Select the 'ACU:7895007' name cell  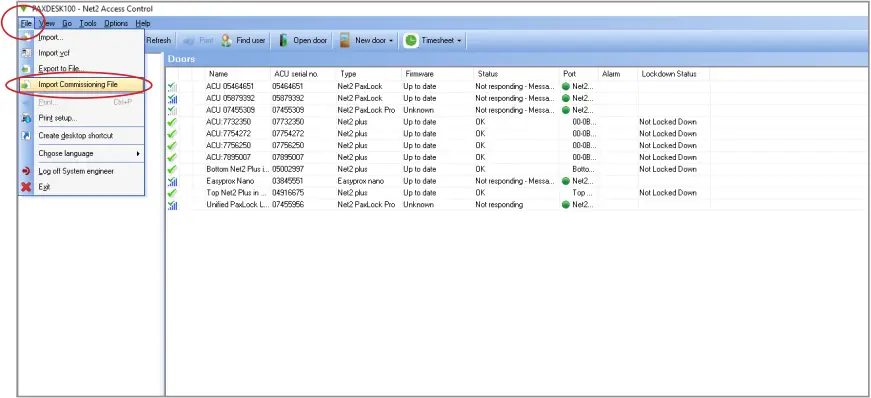point(228,157)
